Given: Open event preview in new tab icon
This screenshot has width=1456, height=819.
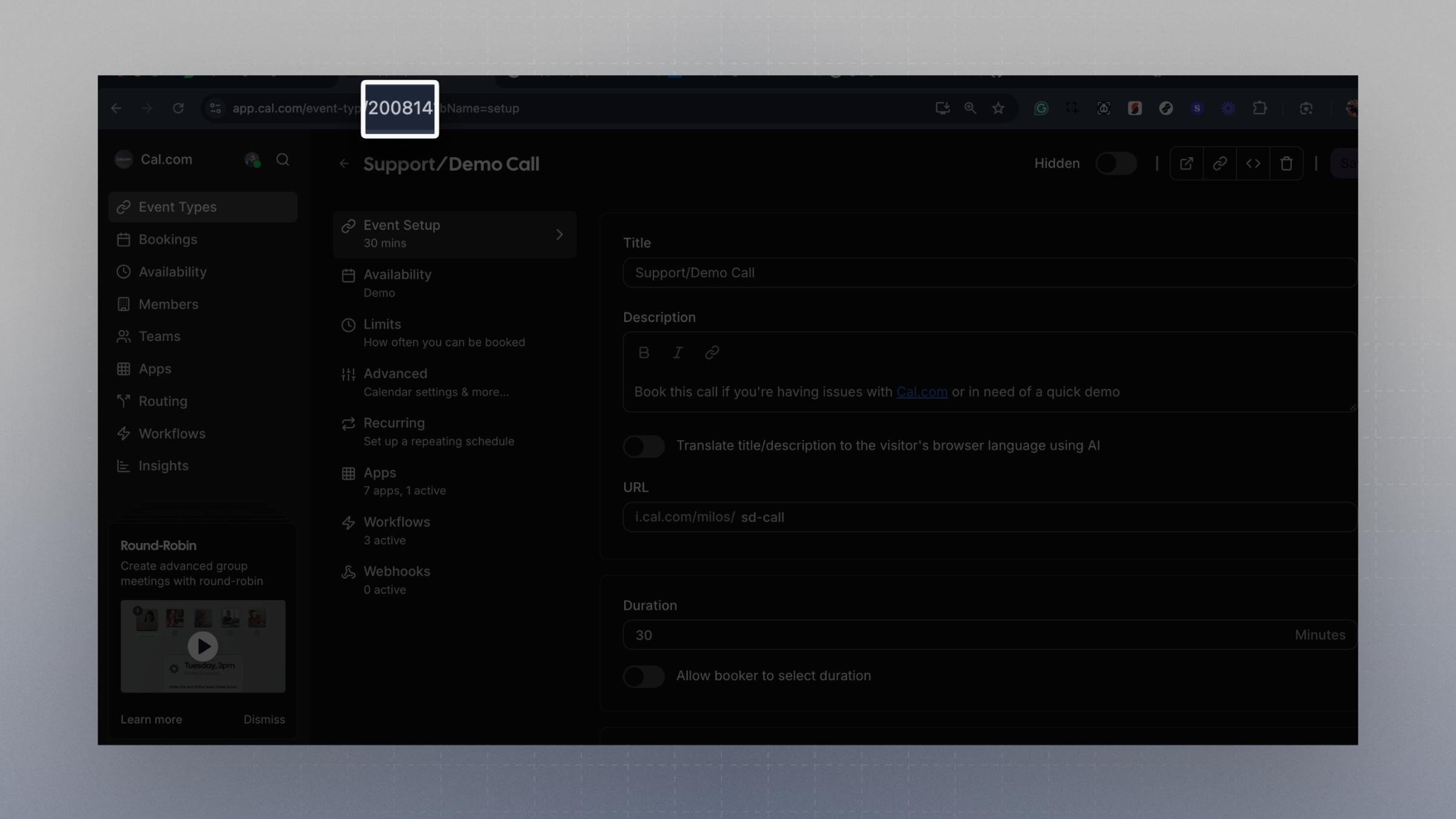Looking at the screenshot, I should 1186,163.
